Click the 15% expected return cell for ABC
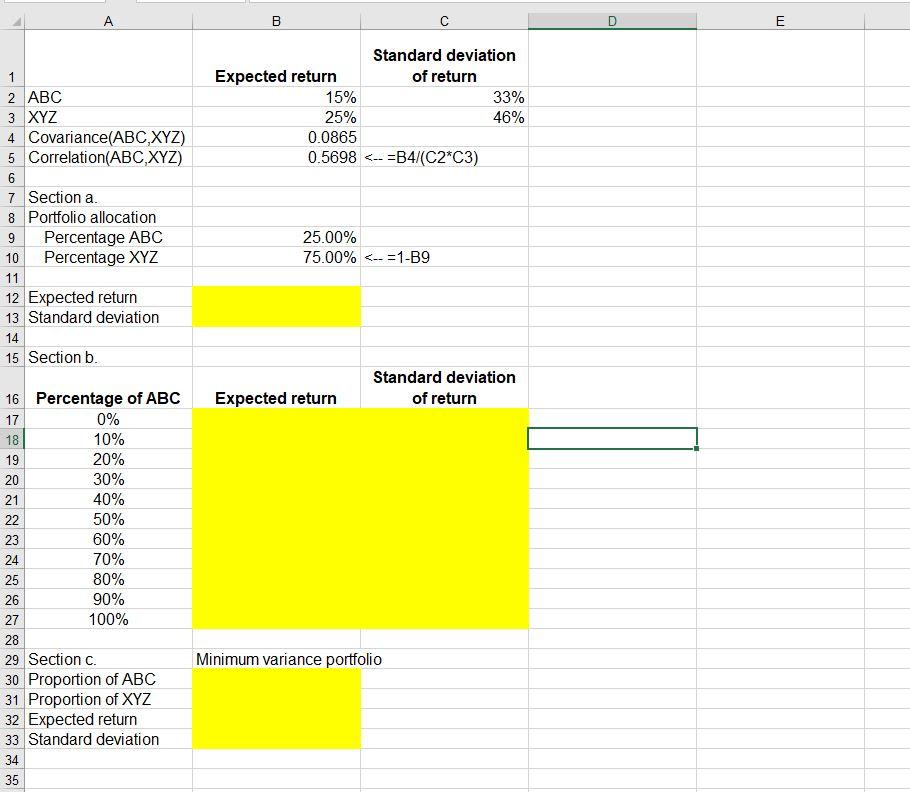Viewport: 910px width, 792px height. (275, 97)
